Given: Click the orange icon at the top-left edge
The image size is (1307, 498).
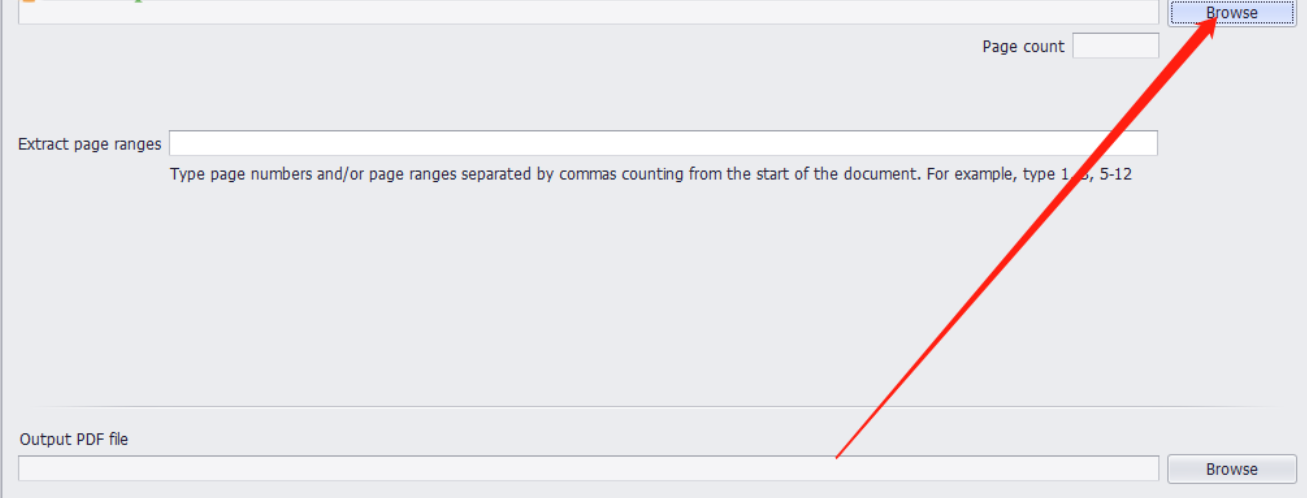Looking at the screenshot, I should pyautogui.click(x=28, y=3).
